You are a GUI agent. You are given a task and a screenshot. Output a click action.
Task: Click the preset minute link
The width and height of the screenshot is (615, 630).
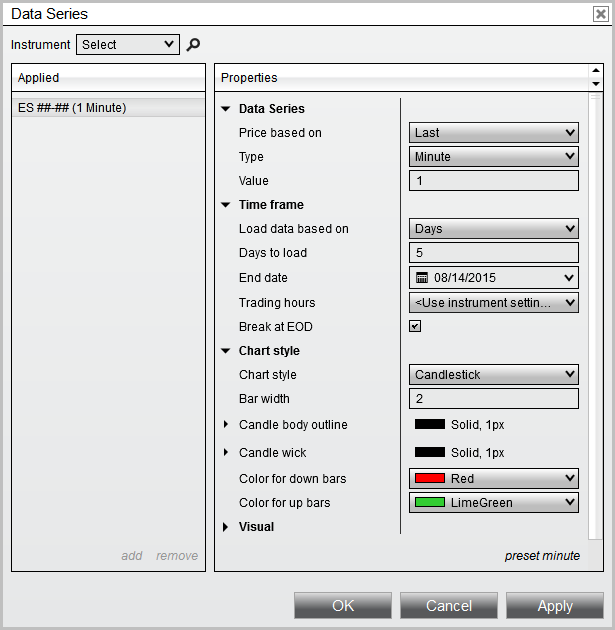541,556
